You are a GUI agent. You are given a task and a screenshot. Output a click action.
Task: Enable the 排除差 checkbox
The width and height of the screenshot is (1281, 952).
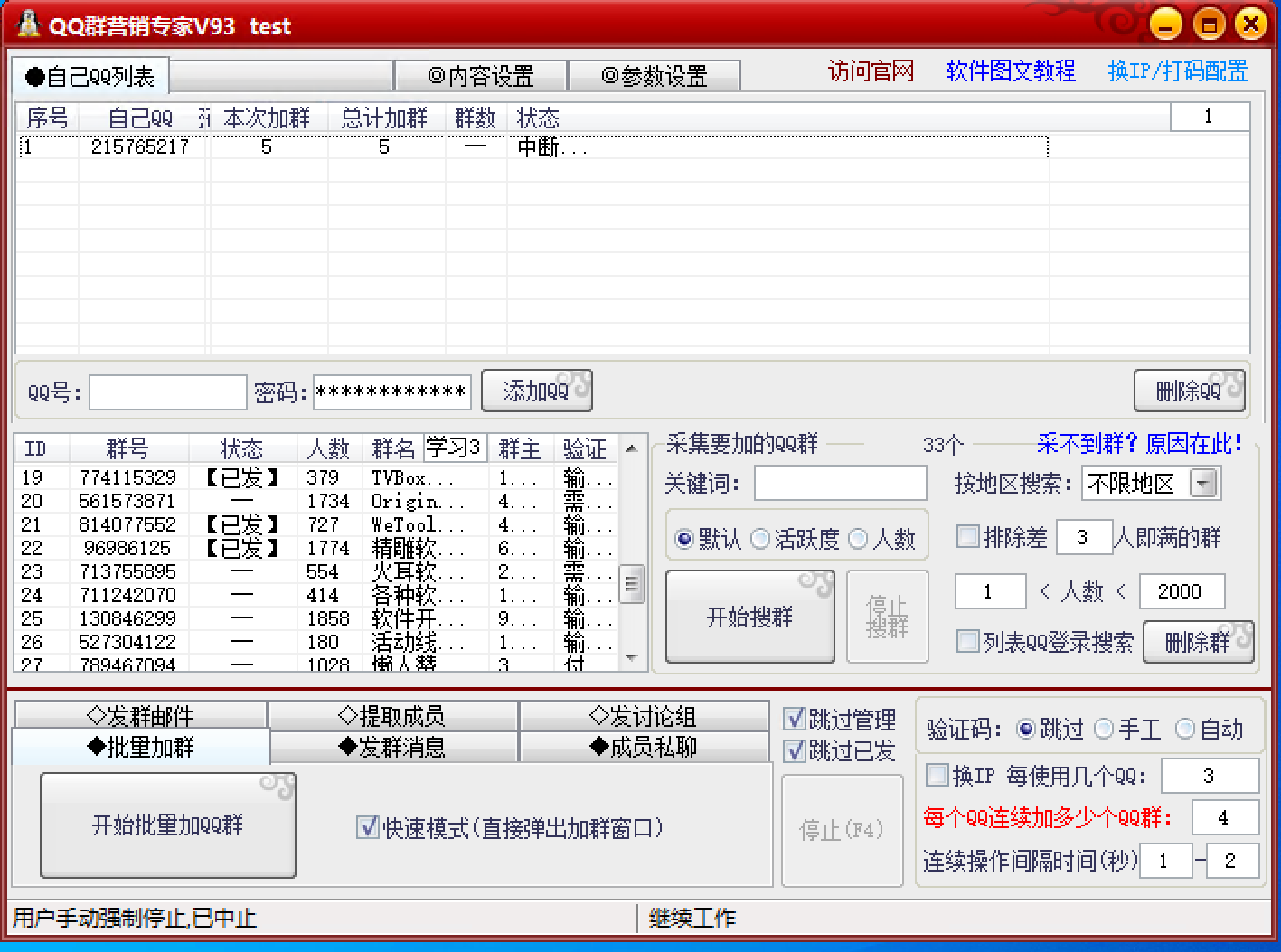[x=968, y=537]
